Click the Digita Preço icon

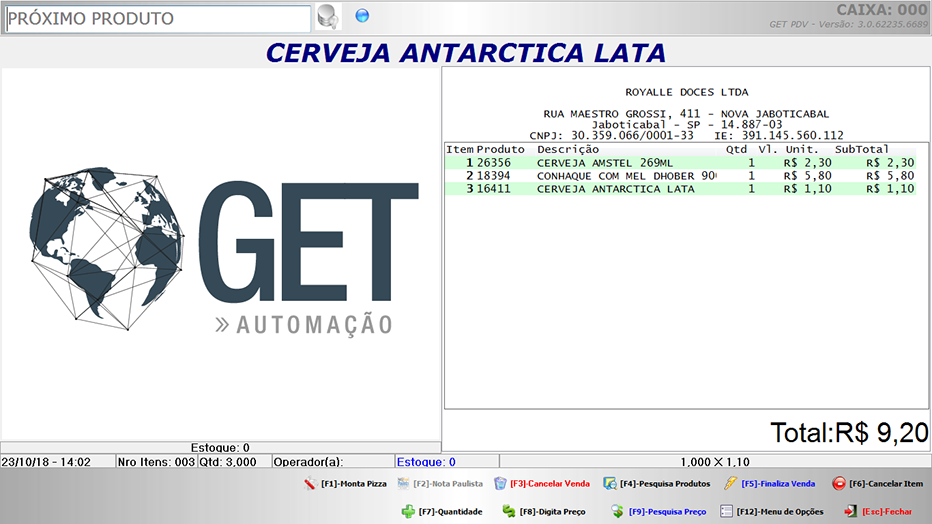pos(509,511)
